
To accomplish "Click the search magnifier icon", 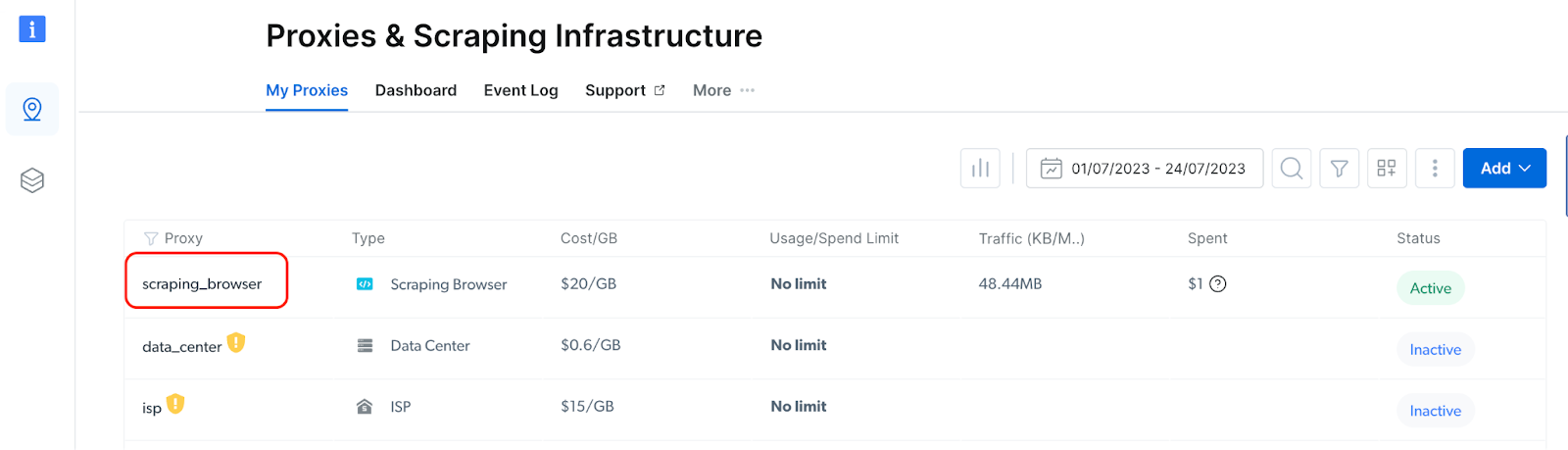I will point(1292,169).
